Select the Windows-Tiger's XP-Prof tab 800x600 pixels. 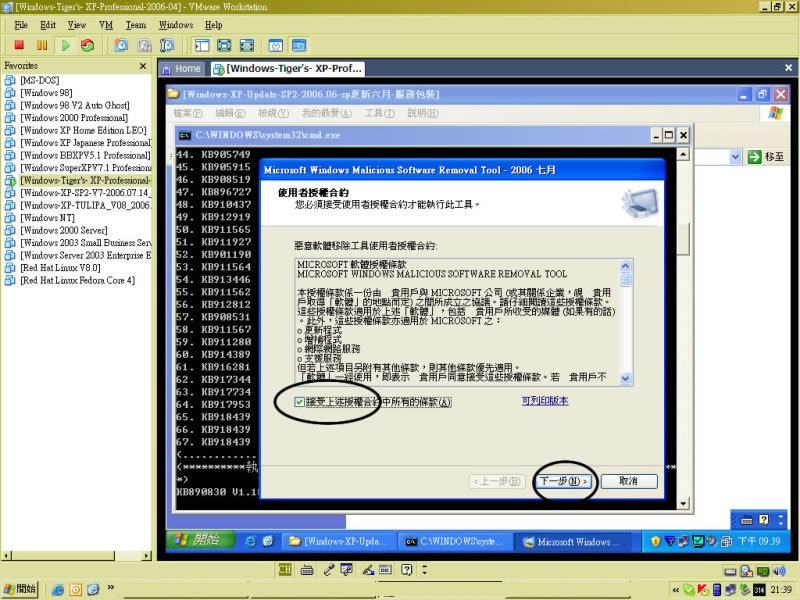(x=289, y=69)
